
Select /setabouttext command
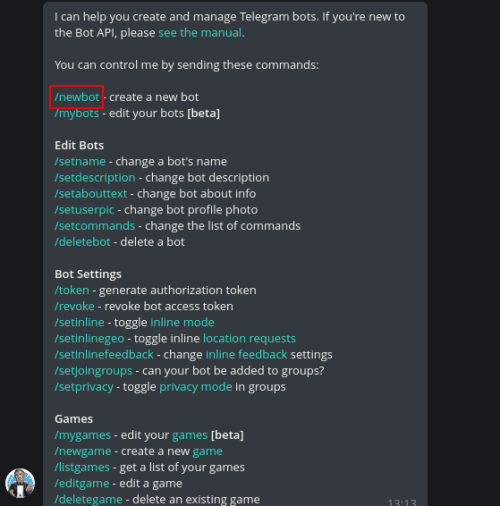click(91, 194)
